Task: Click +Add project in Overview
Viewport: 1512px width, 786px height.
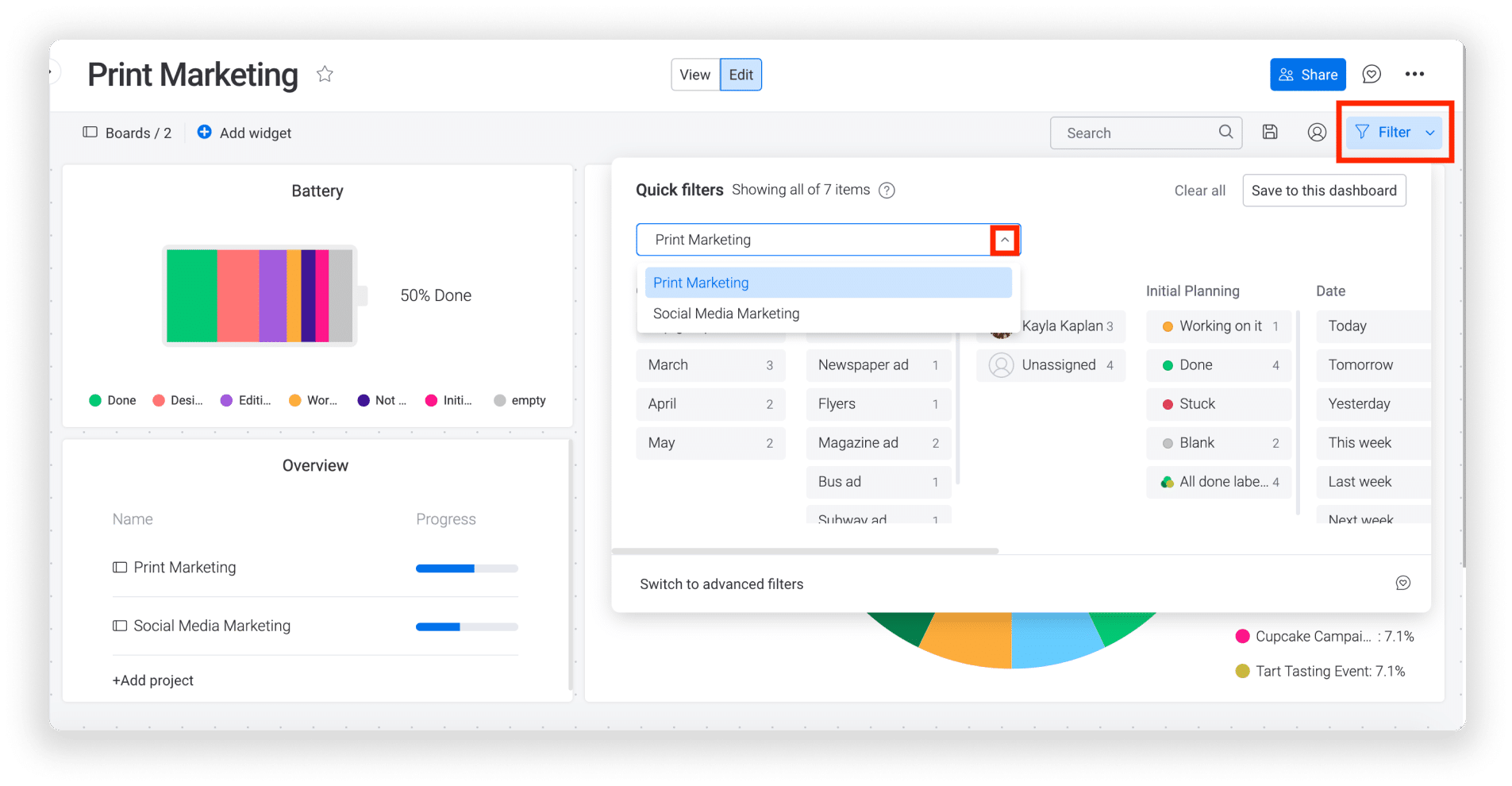Action: (x=153, y=680)
